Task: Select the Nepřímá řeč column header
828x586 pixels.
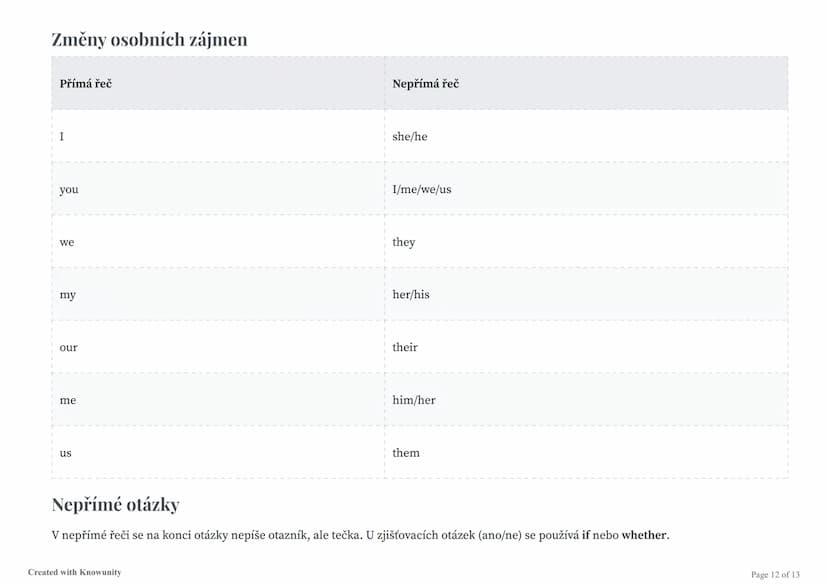Action: (x=586, y=83)
